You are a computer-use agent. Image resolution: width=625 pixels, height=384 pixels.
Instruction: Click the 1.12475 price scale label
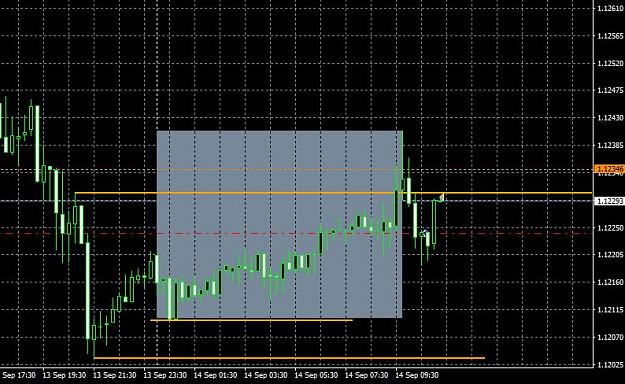point(610,91)
